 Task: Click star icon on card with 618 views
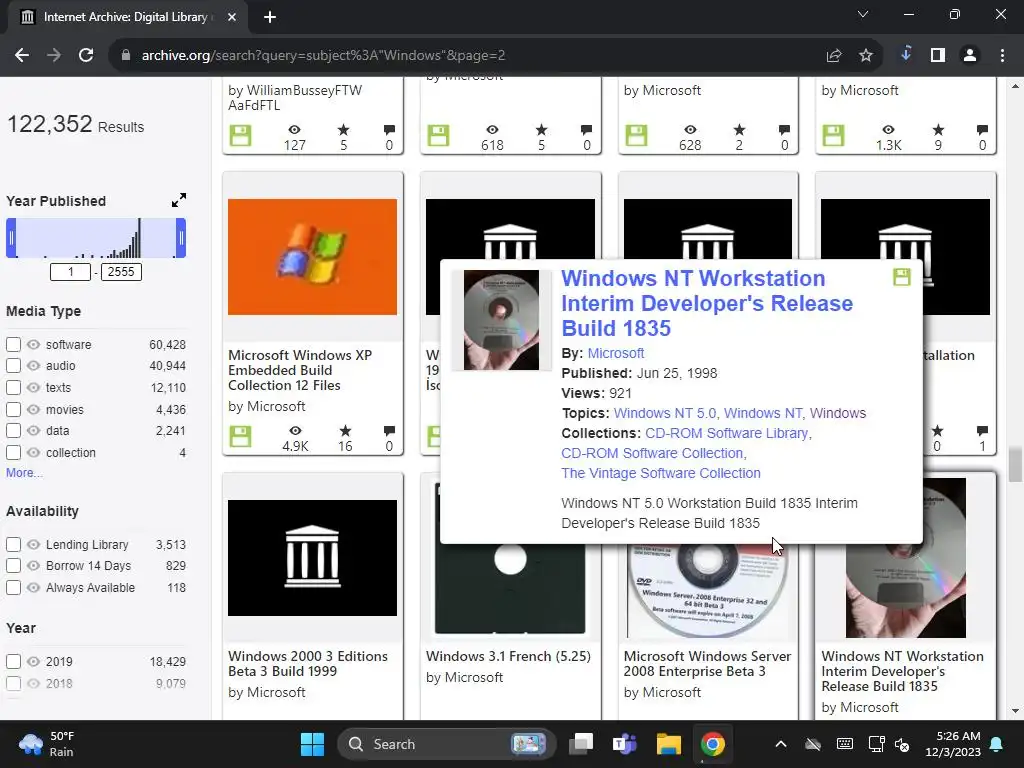541,129
